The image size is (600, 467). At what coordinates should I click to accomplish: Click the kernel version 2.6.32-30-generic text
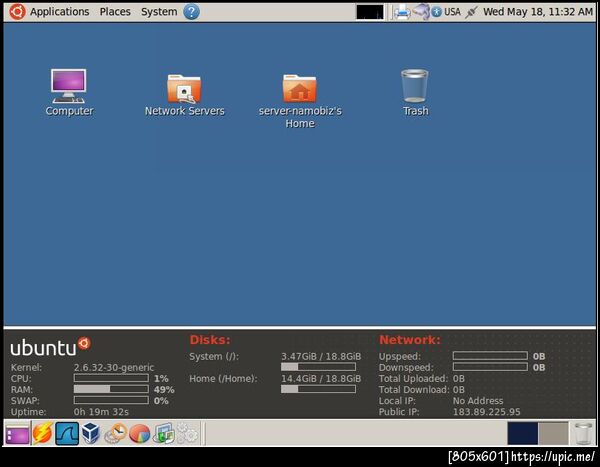pos(114,367)
